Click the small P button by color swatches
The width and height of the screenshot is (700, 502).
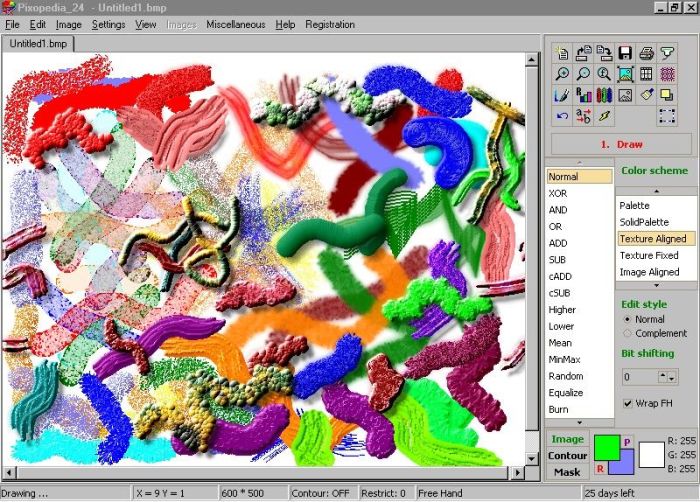[x=627, y=442]
